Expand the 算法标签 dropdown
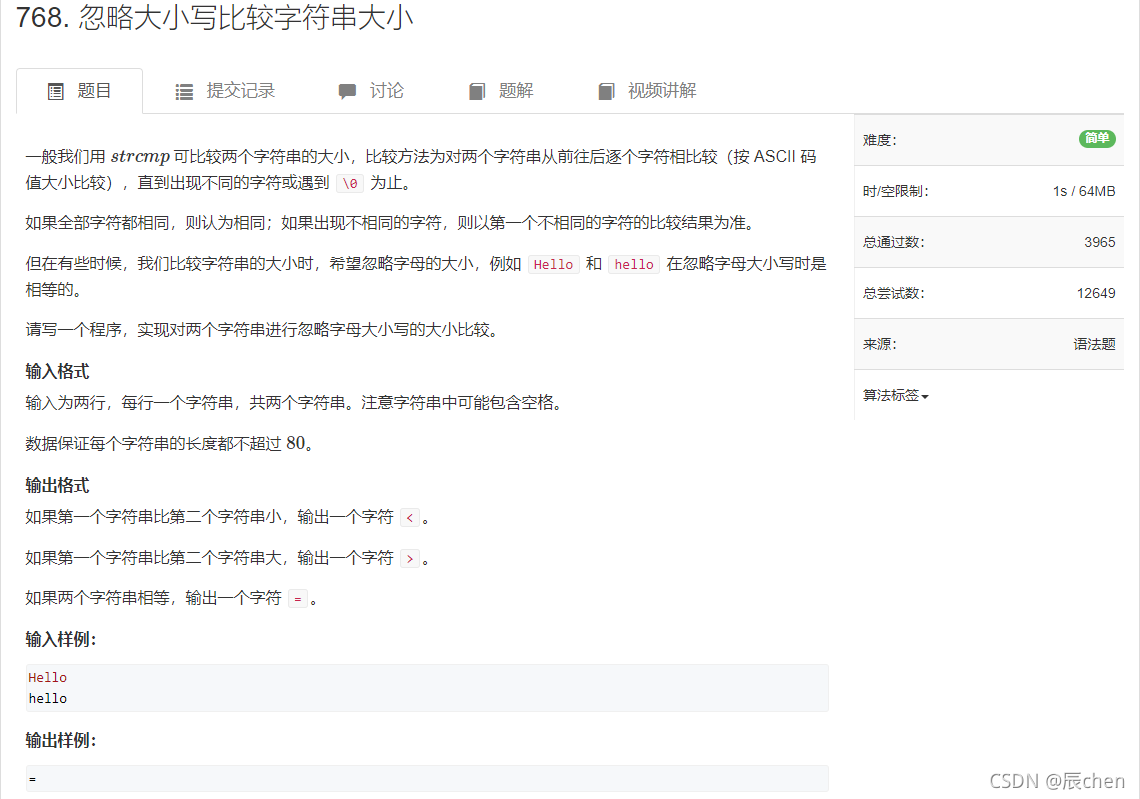The width and height of the screenshot is (1140, 799). point(895,395)
